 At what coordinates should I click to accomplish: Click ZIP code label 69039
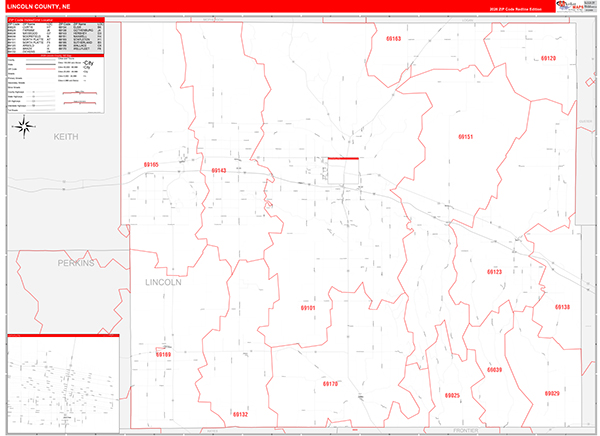pyautogui.click(x=494, y=370)
